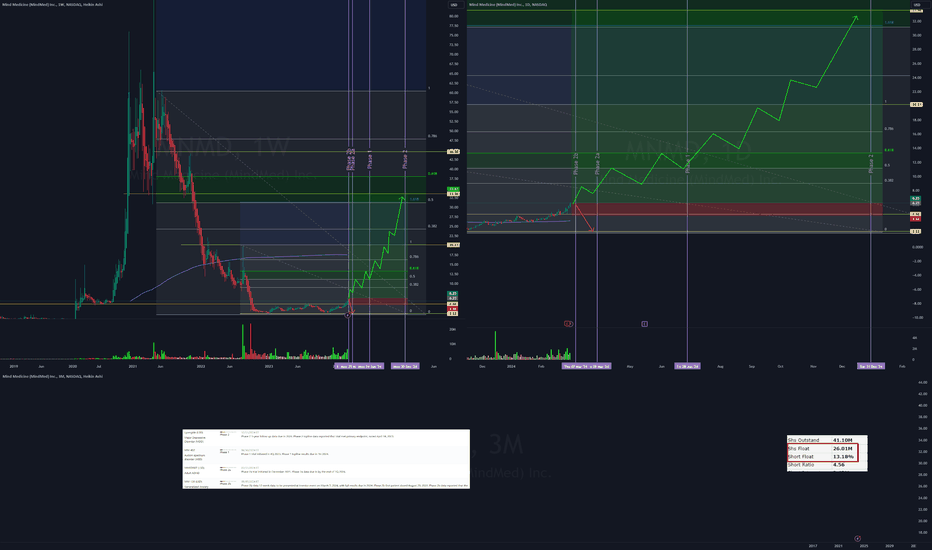Click the weekly chart title with Heikin Ashi
This screenshot has width=932, height=550.
(x=52, y=5)
